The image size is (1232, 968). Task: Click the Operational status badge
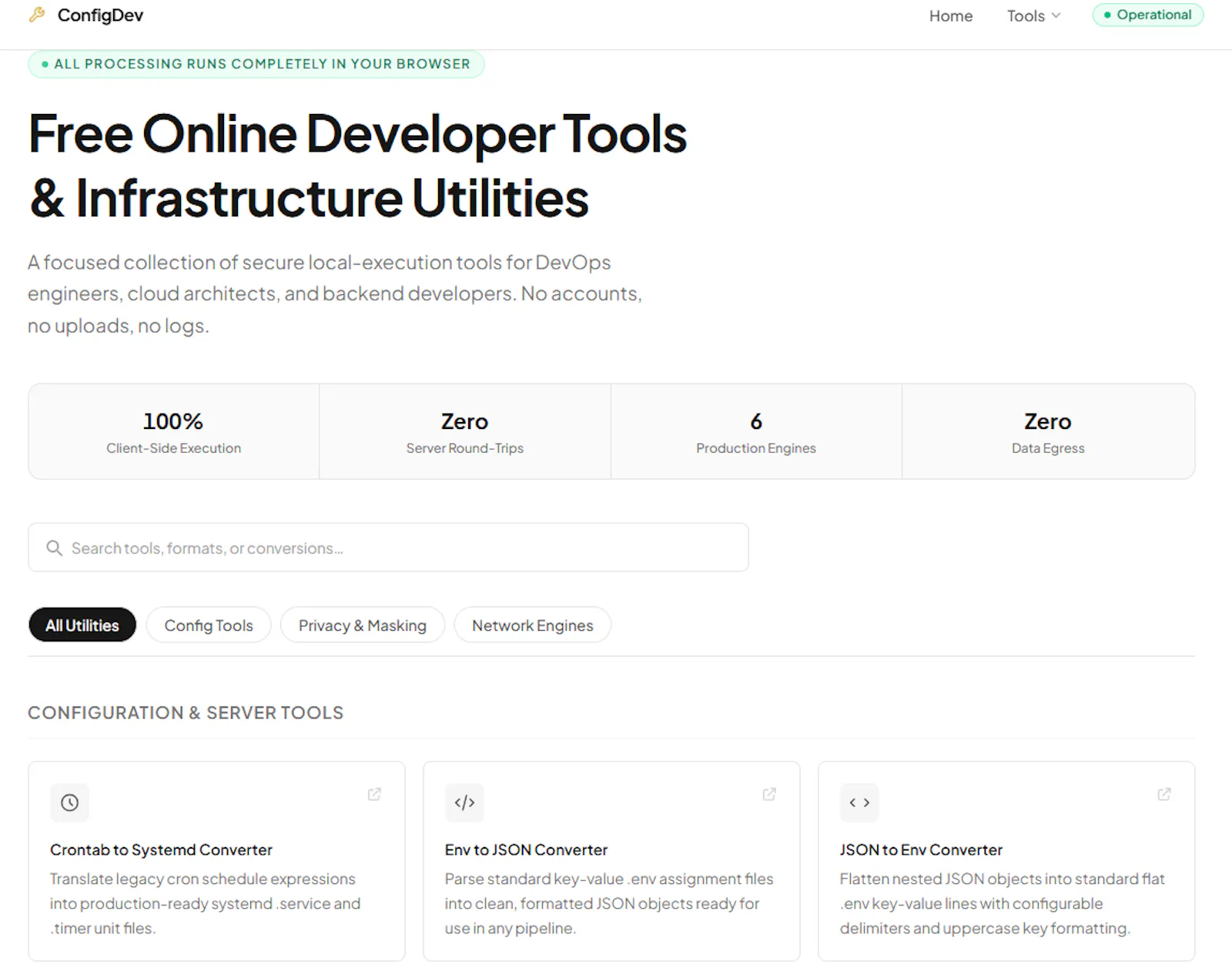coord(1147,15)
